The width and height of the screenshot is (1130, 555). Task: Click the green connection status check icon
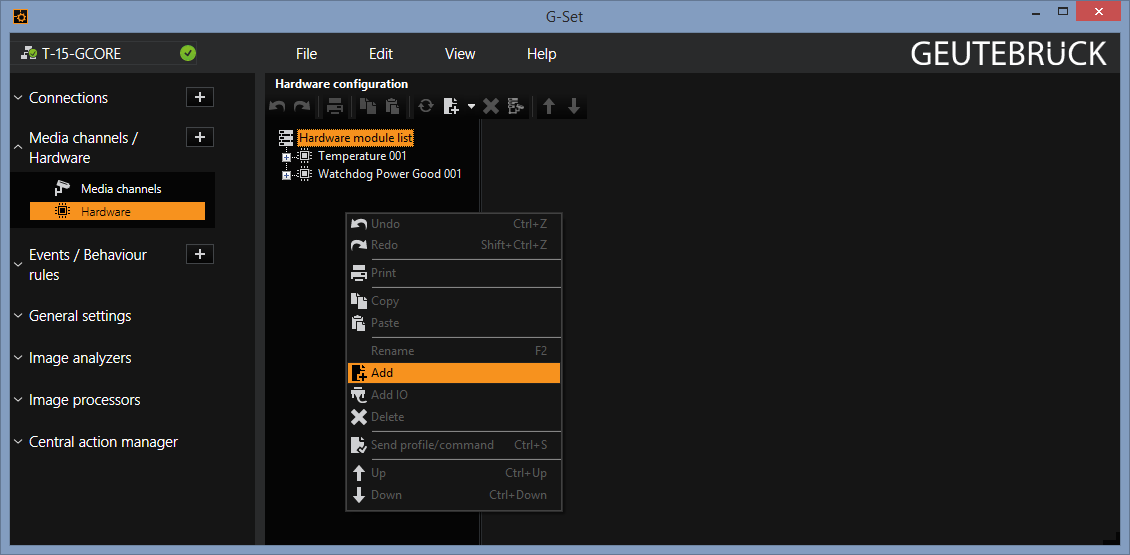pos(187,53)
